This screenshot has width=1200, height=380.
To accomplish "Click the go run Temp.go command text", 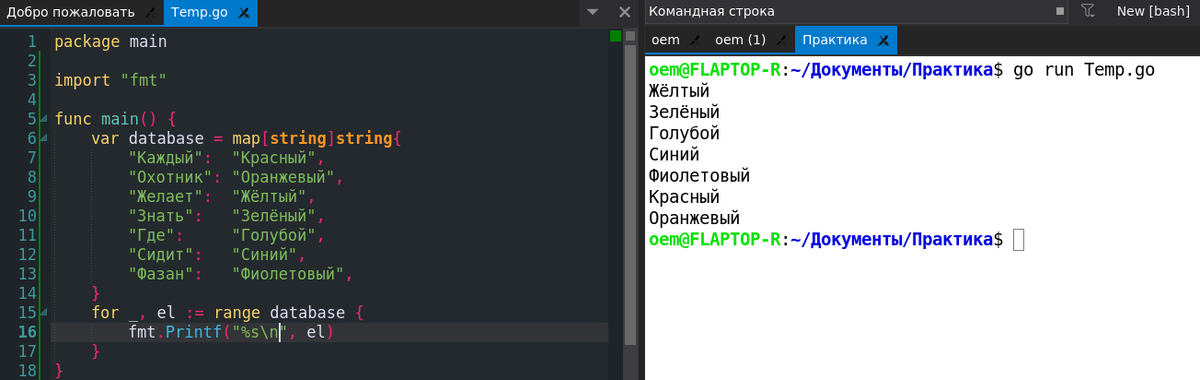I will (x=1085, y=70).
